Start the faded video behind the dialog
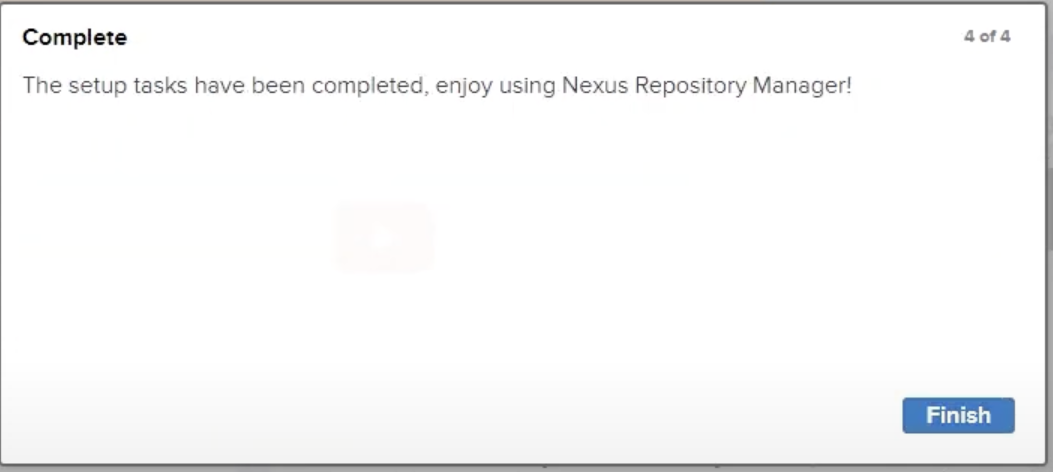Viewport: 1053px width, 472px height. [384, 238]
